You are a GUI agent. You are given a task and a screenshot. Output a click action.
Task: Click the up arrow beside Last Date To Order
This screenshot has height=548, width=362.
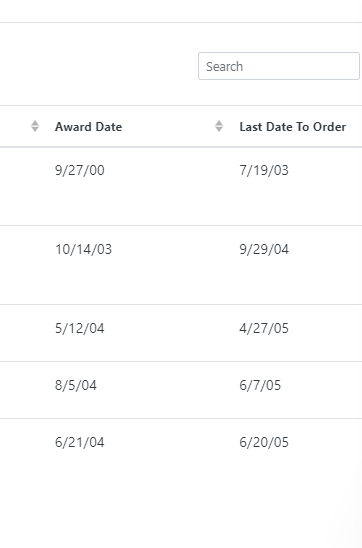(219, 123)
